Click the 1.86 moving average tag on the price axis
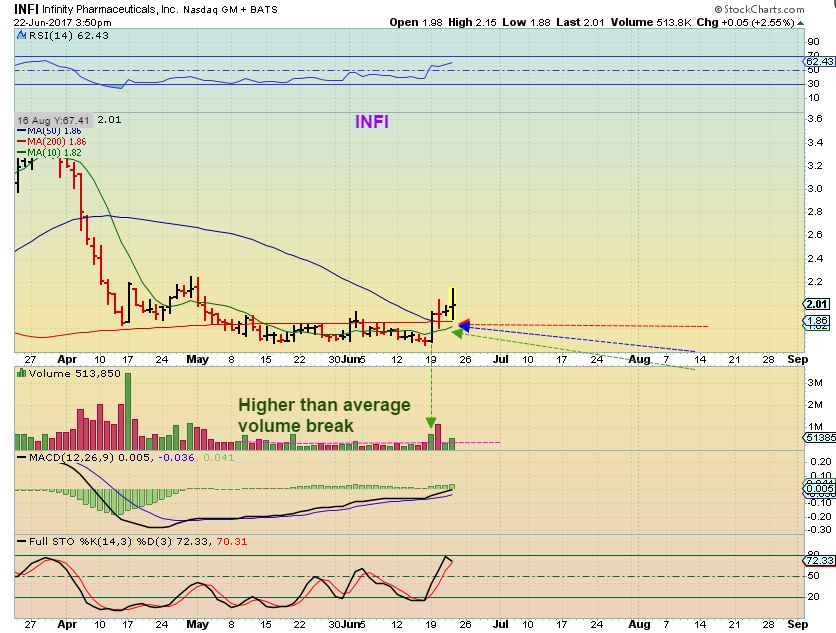This screenshot has height=633, width=836. [x=817, y=320]
